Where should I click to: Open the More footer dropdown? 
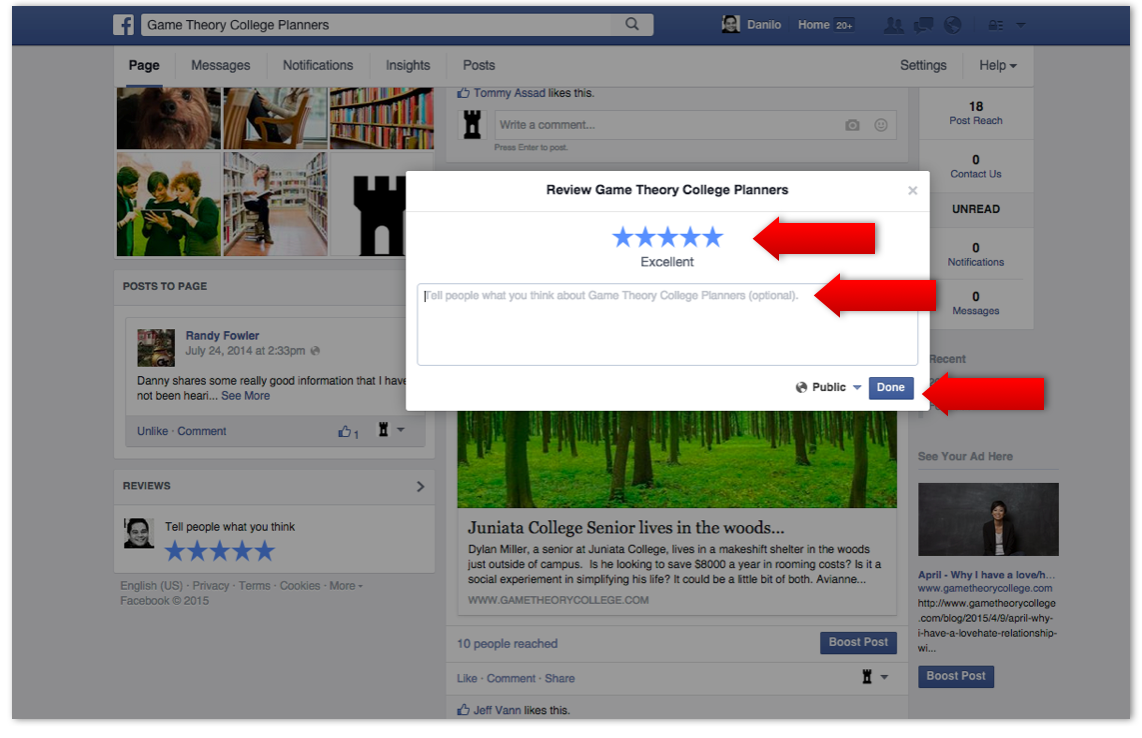(346, 586)
